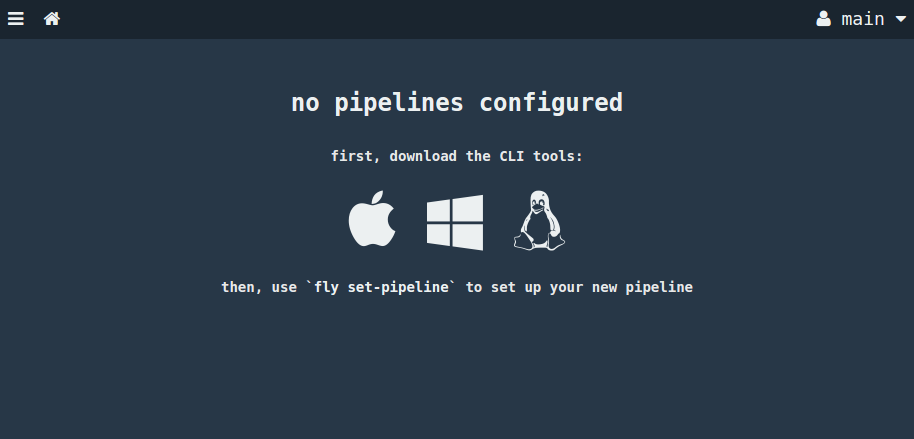Viewport: 914px width, 439px height.
Task: Click the 'first, download the CLI tools:' text
Action: 457,156
